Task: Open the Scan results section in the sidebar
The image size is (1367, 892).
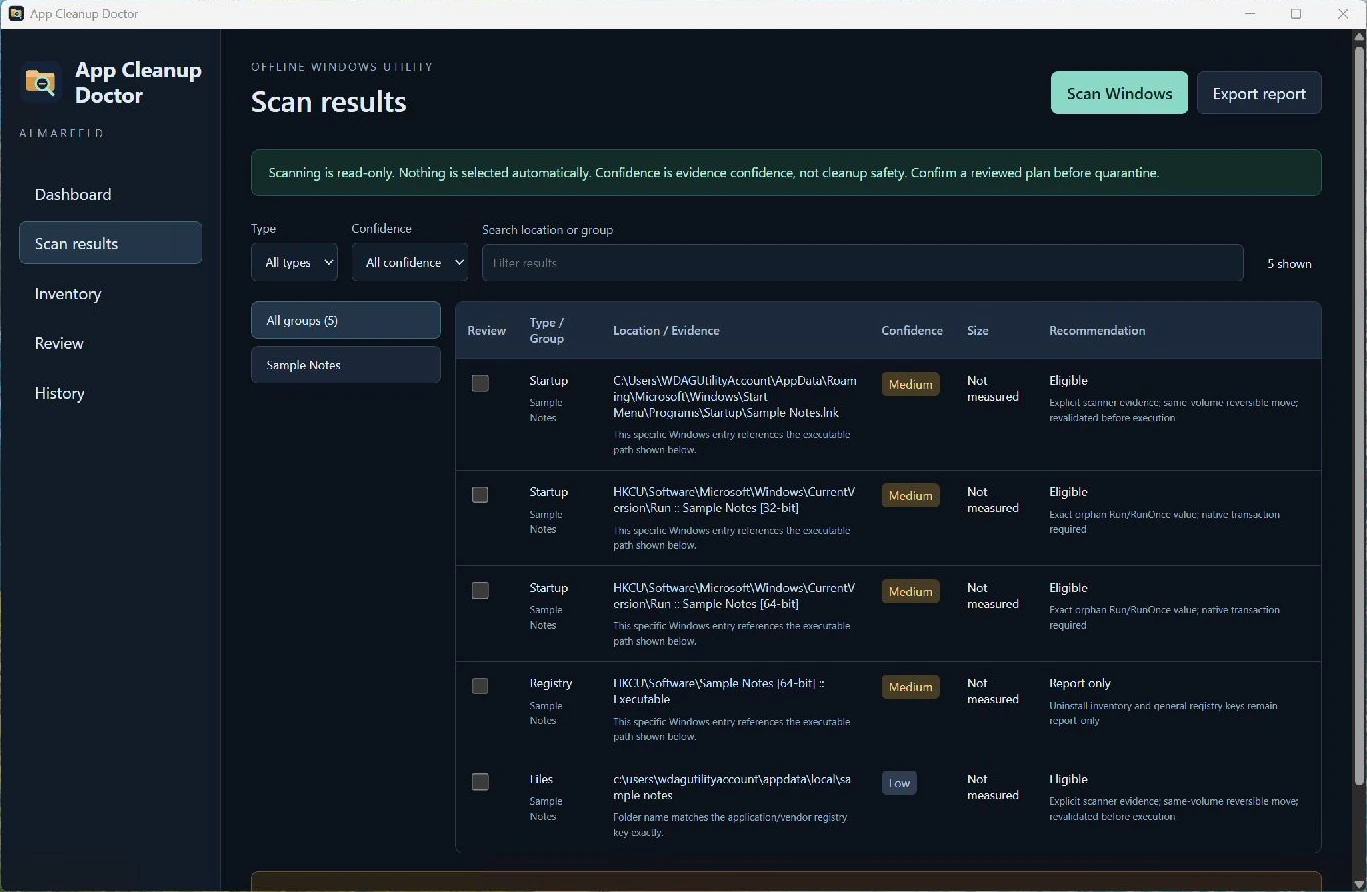Action: [x=110, y=243]
